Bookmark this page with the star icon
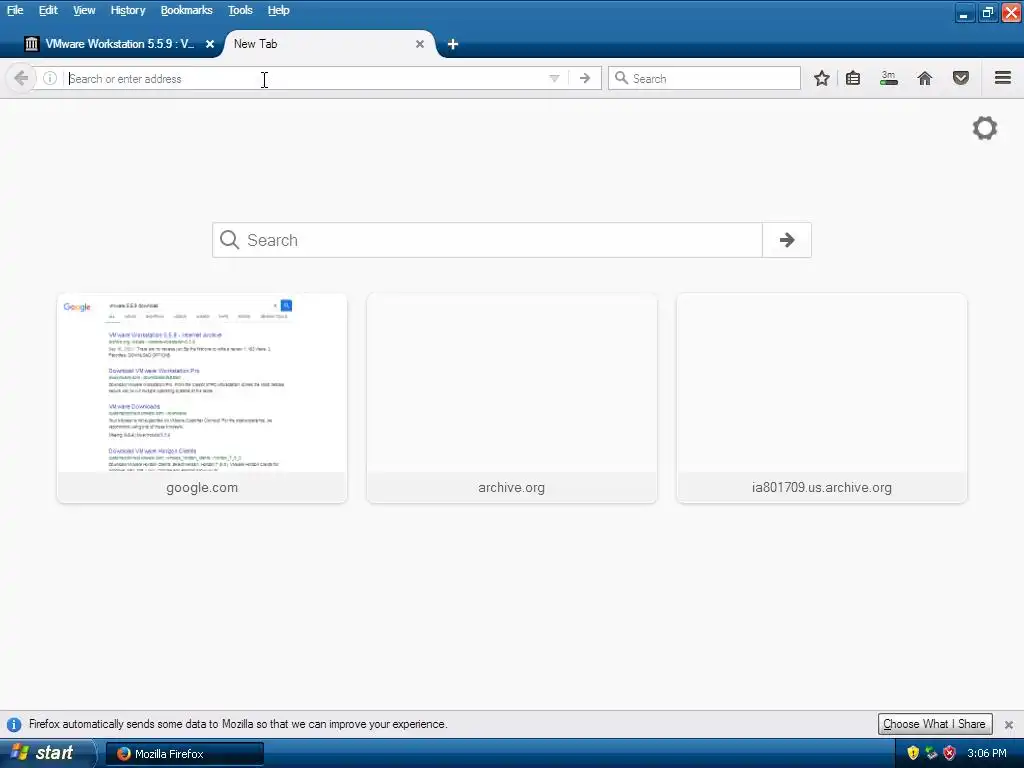Image resolution: width=1024 pixels, height=768 pixels. point(822,78)
